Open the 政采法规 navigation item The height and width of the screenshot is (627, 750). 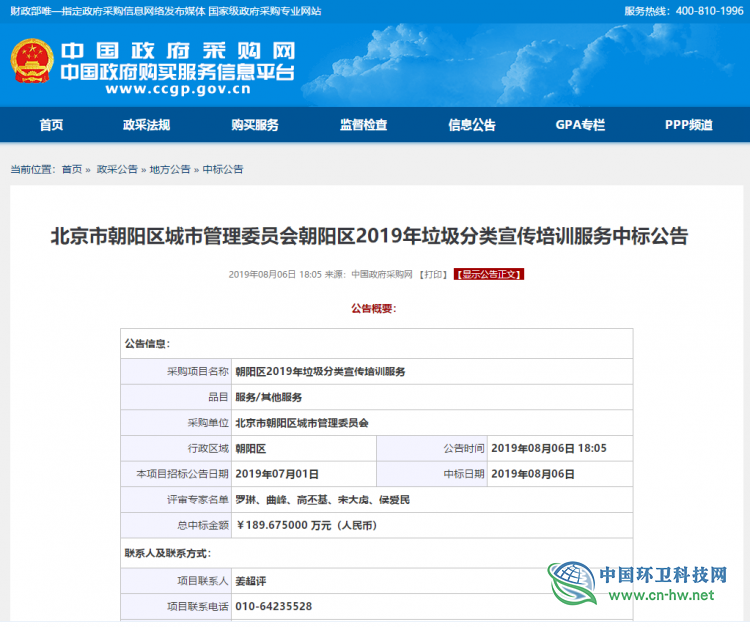146,125
